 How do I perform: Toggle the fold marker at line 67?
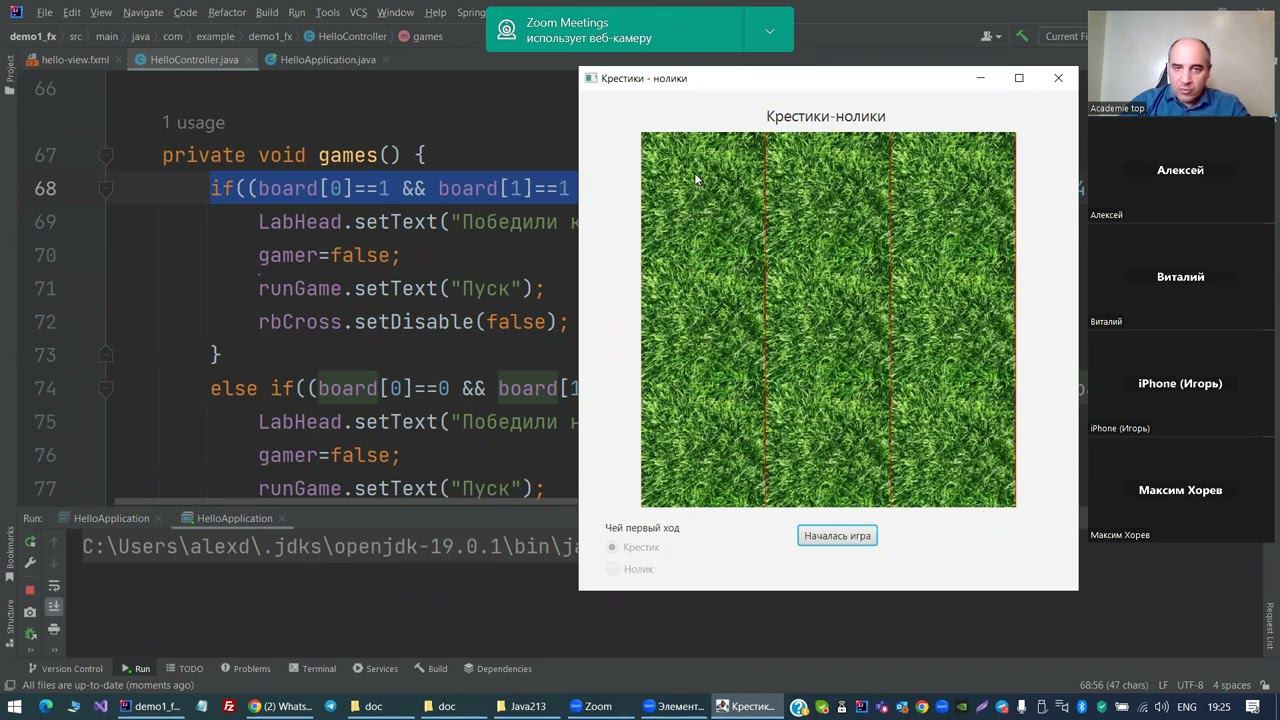pyautogui.click(x=106, y=155)
